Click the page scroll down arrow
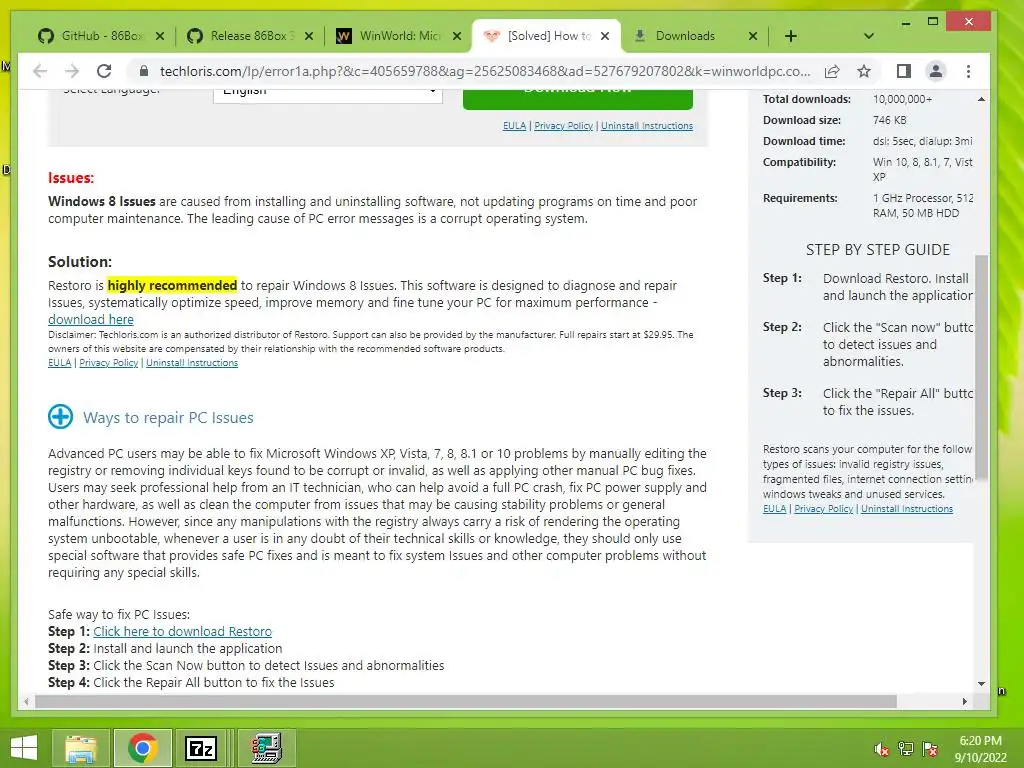Image resolution: width=1024 pixels, height=768 pixels. [x=981, y=684]
